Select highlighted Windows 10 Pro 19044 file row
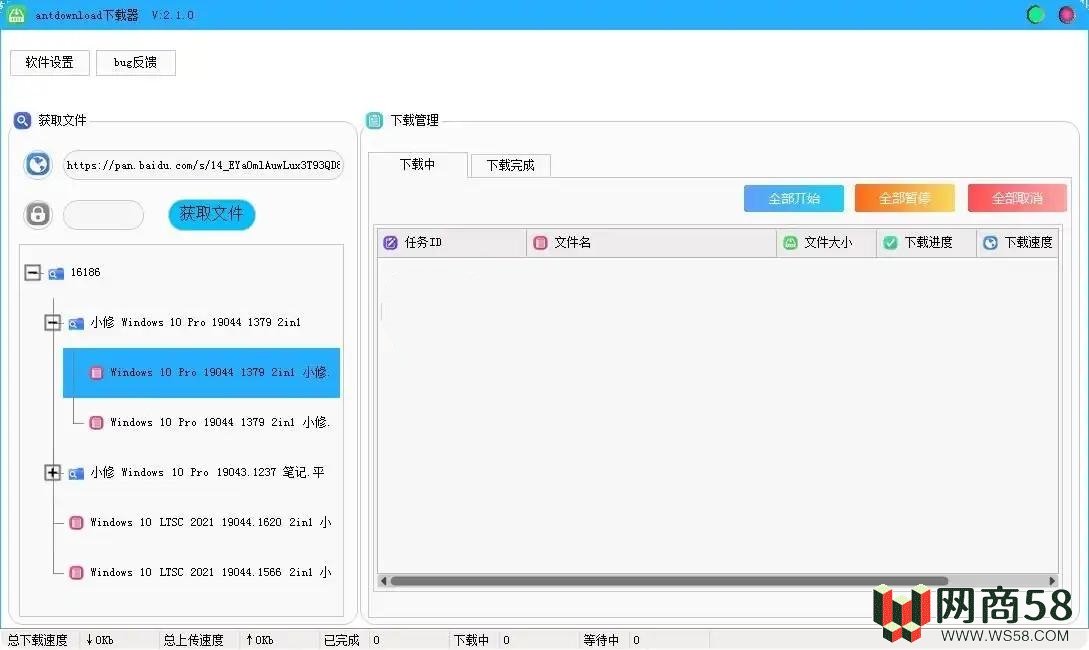 201,373
